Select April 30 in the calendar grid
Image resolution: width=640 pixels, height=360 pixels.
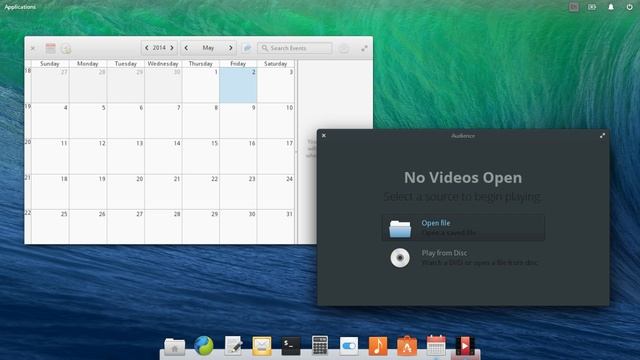click(163, 85)
